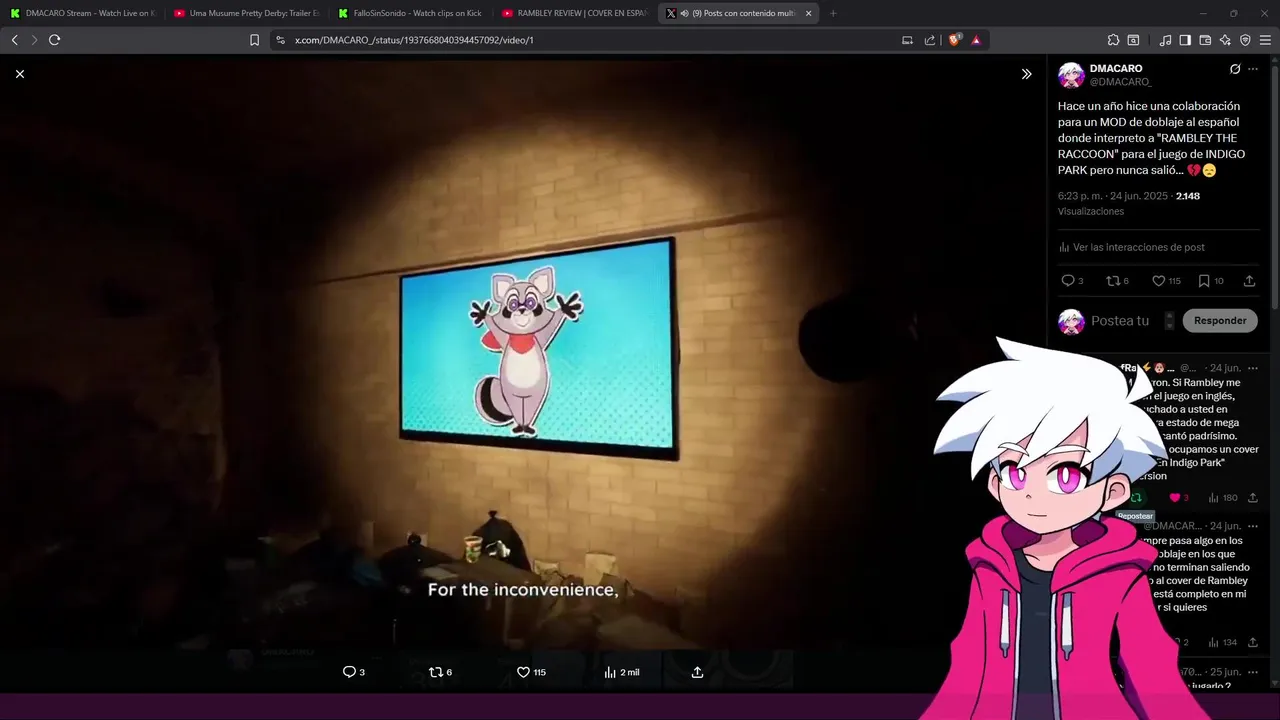
Task: Open the DMACARO profile name link
Action: 1116,68
